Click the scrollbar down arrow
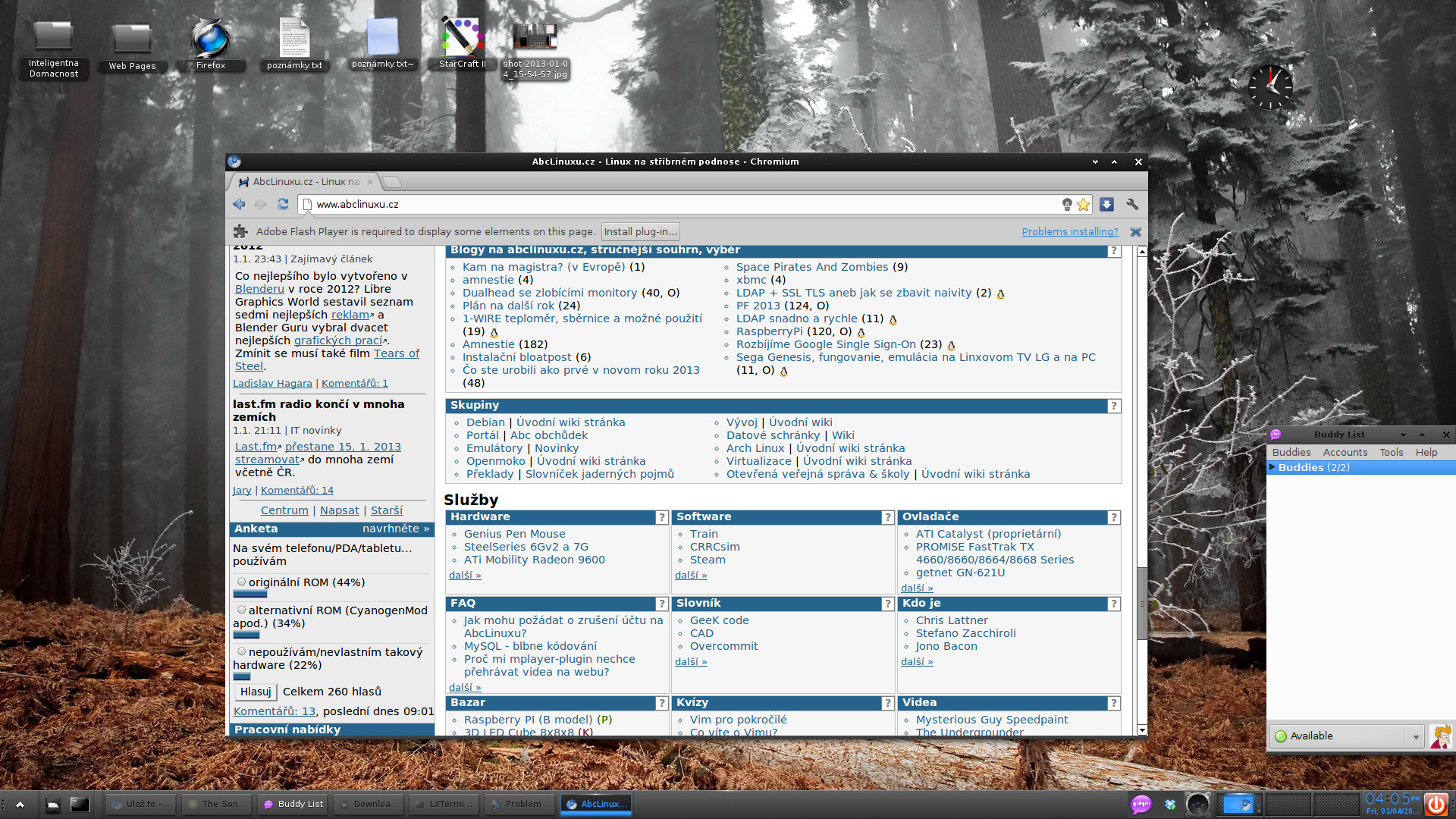Viewport: 1456px width, 819px height. click(1141, 730)
